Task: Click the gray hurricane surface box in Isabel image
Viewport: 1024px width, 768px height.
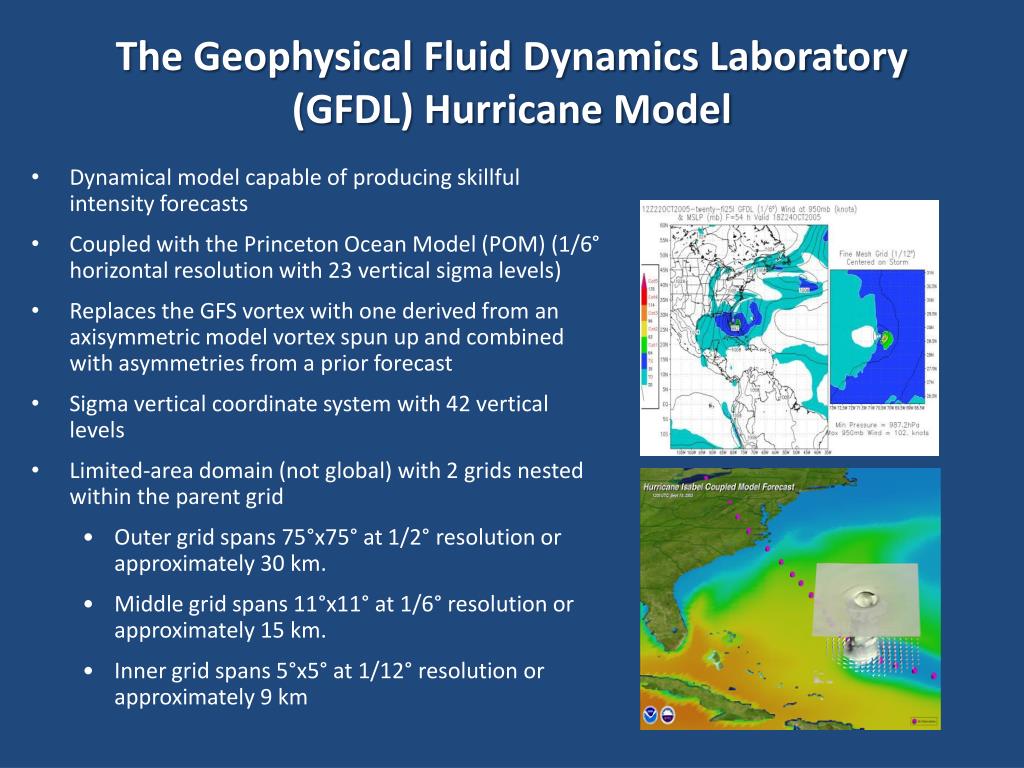Action: point(866,600)
